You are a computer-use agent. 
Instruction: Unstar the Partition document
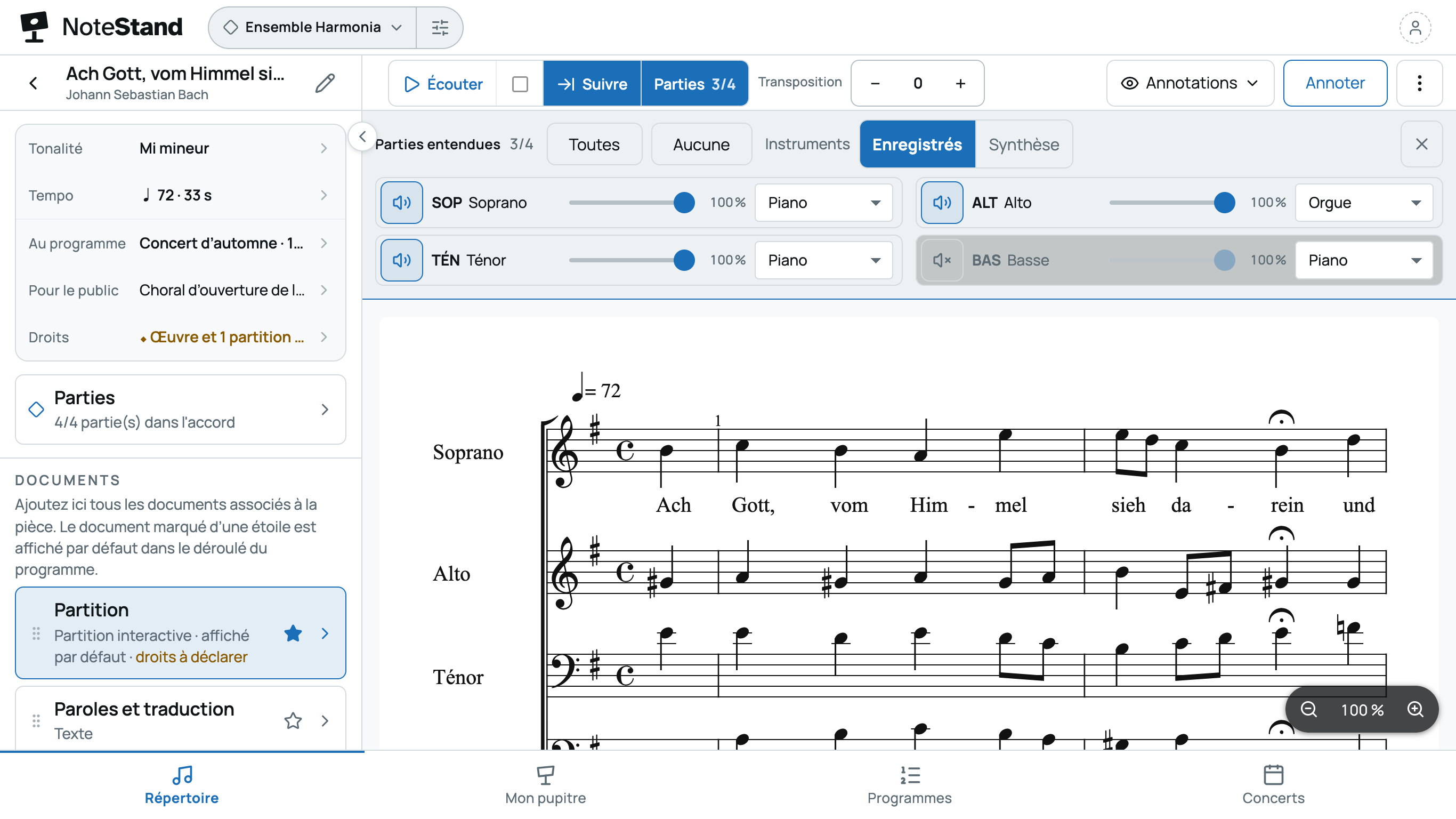tap(293, 633)
